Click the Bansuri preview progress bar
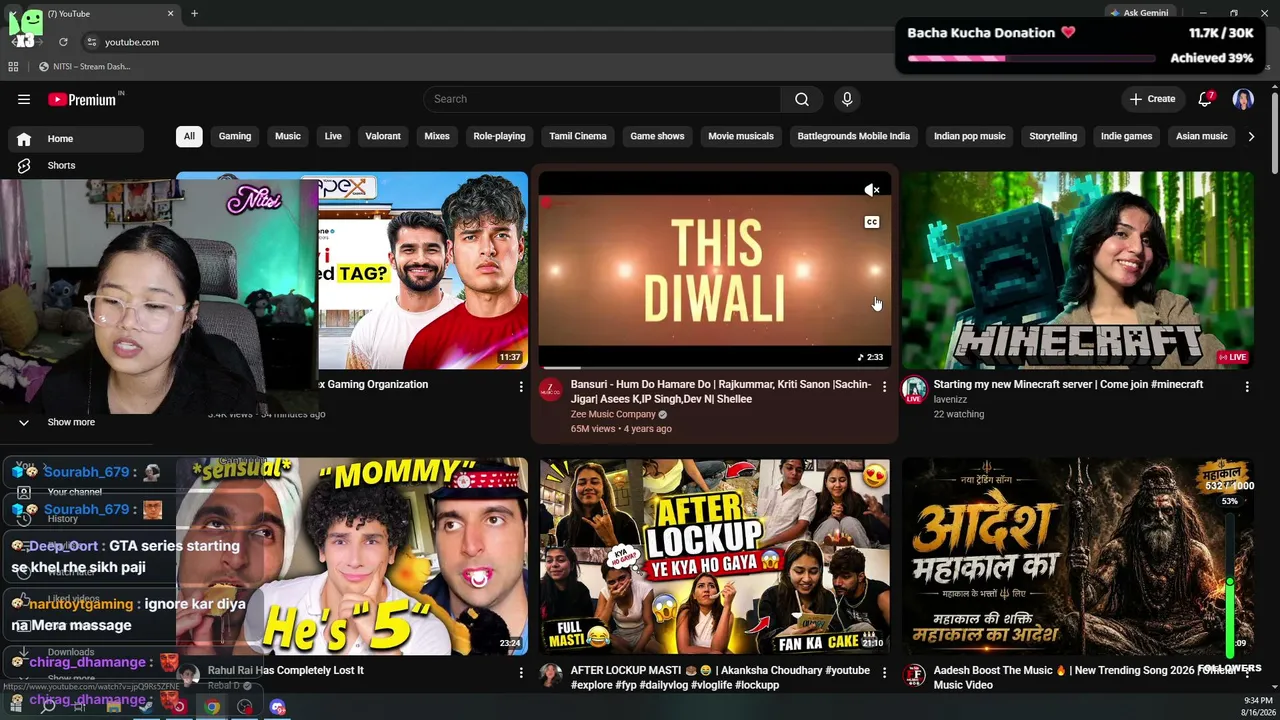Image resolution: width=1280 pixels, height=720 pixels. coord(714,367)
